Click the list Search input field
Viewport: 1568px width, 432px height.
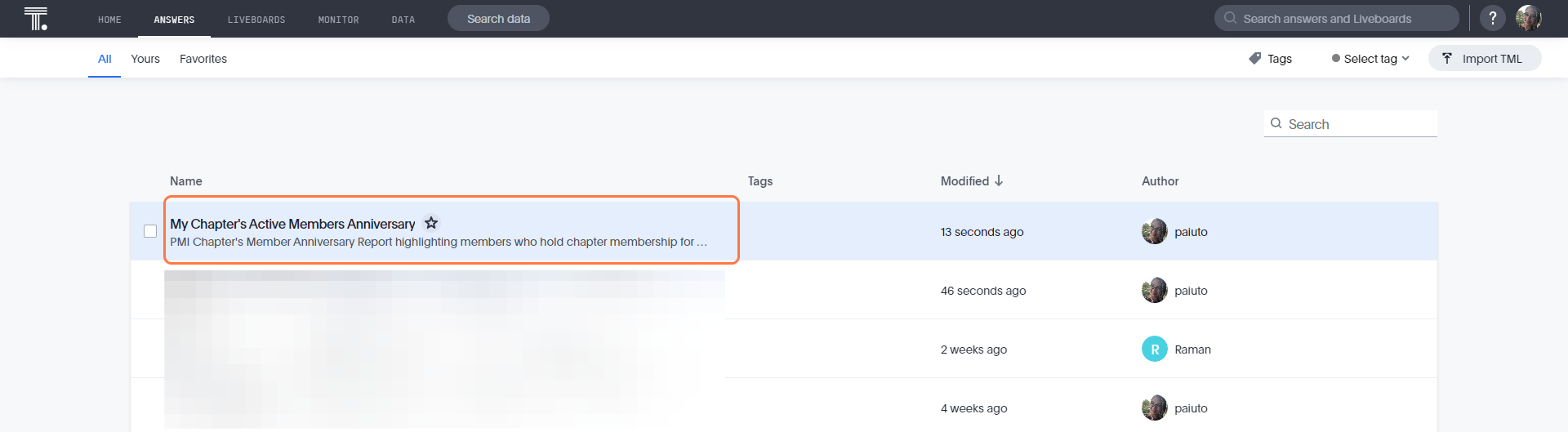pyautogui.click(x=1351, y=124)
